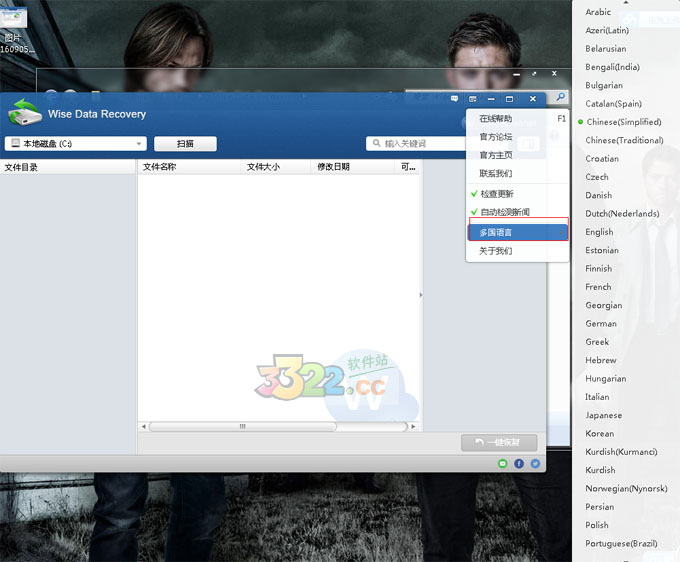680x562 pixels.
Task: Select 关于我们 from the menu
Action: click(496, 251)
